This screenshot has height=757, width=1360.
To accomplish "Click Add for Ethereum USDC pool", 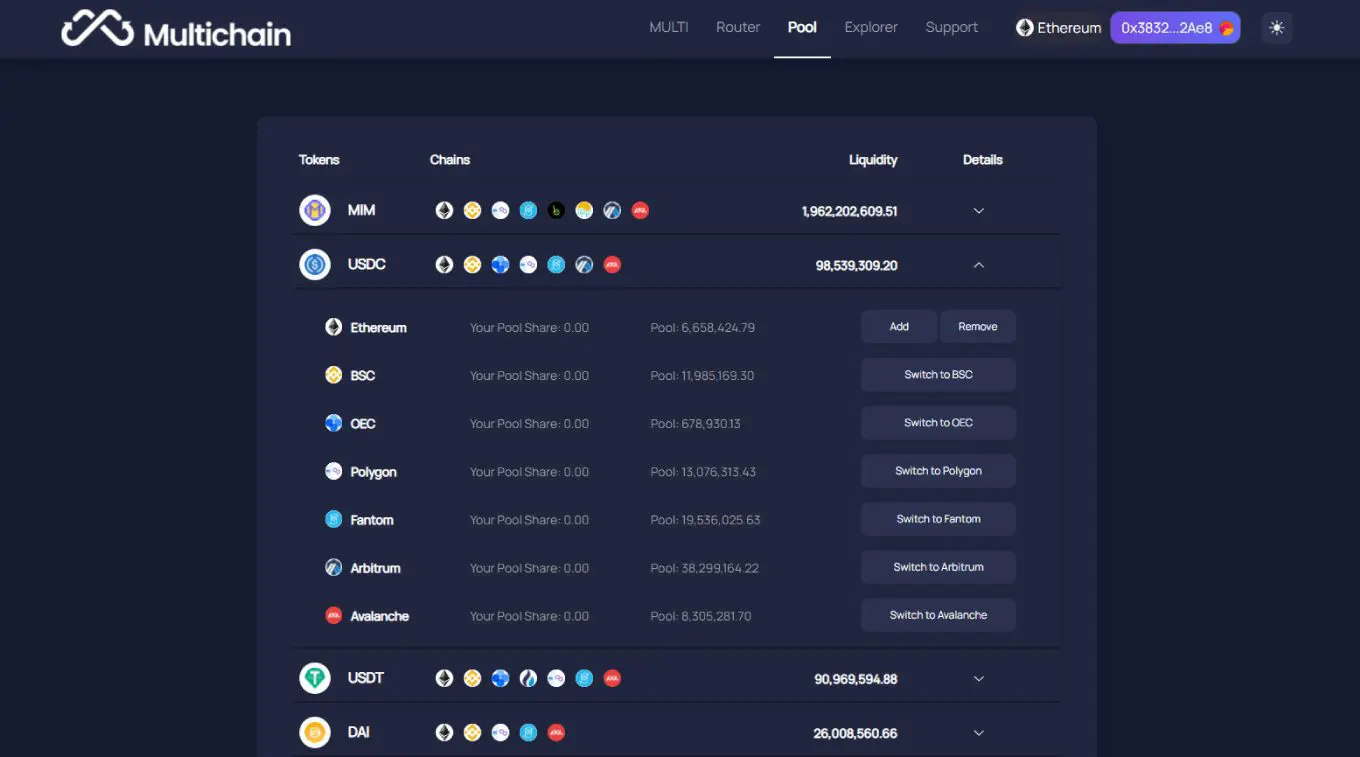I will coord(899,327).
